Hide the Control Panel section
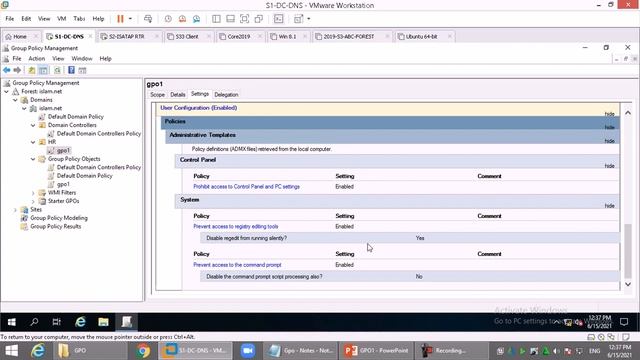Image resolution: width=640 pixels, height=360 pixels. [x=609, y=166]
